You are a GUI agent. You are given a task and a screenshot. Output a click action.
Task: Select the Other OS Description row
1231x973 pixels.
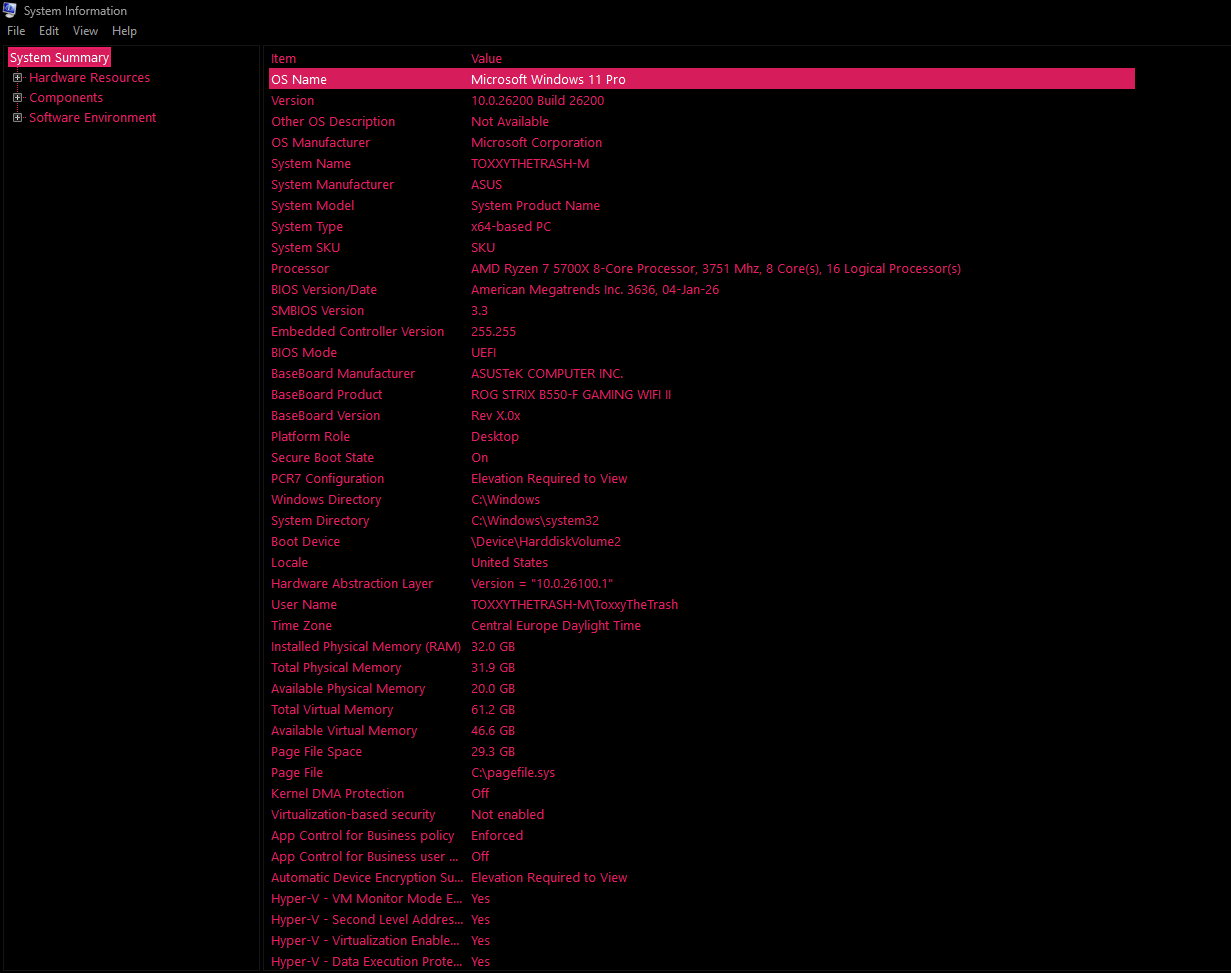702,122
